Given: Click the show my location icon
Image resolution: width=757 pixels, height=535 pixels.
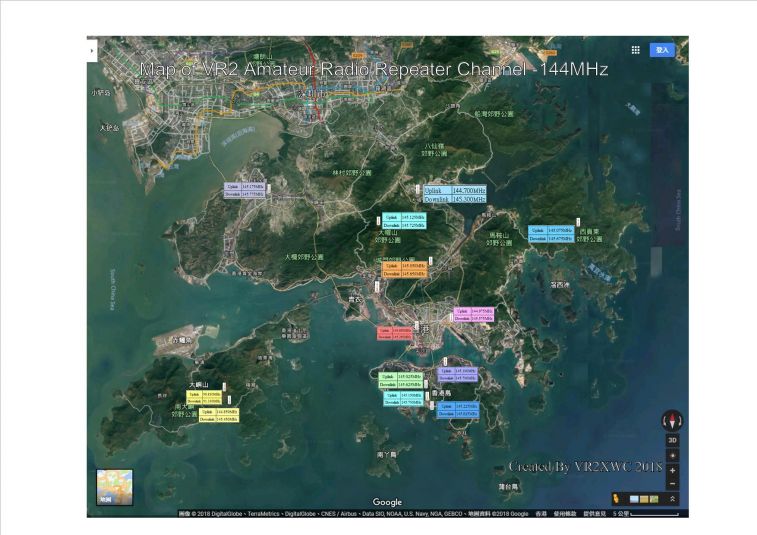Looking at the screenshot, I should click(x=672, y=455).
